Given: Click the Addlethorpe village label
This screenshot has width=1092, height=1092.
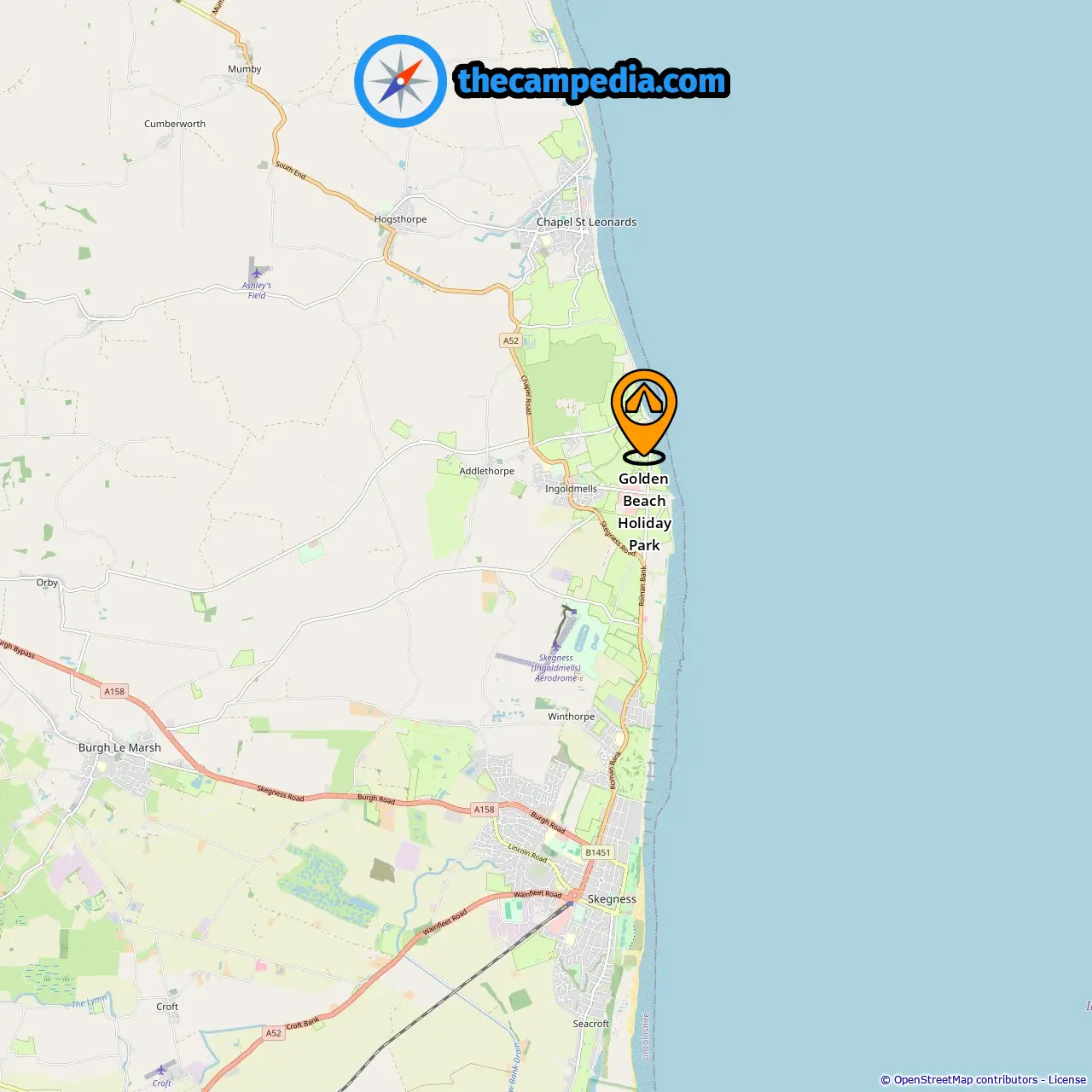Looking at the screenshot, I should click(x=486, y=471).
